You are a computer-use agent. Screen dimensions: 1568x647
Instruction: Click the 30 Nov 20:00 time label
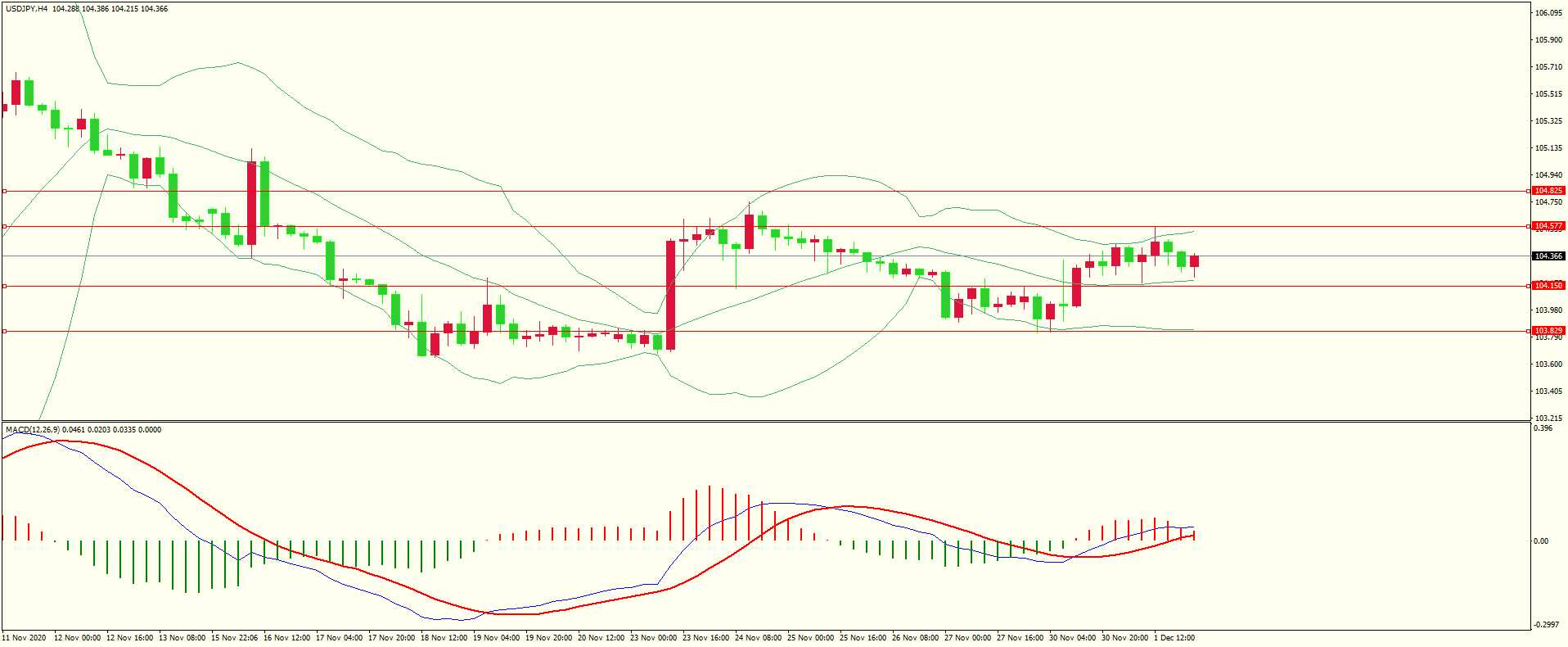click(1125, 638)
